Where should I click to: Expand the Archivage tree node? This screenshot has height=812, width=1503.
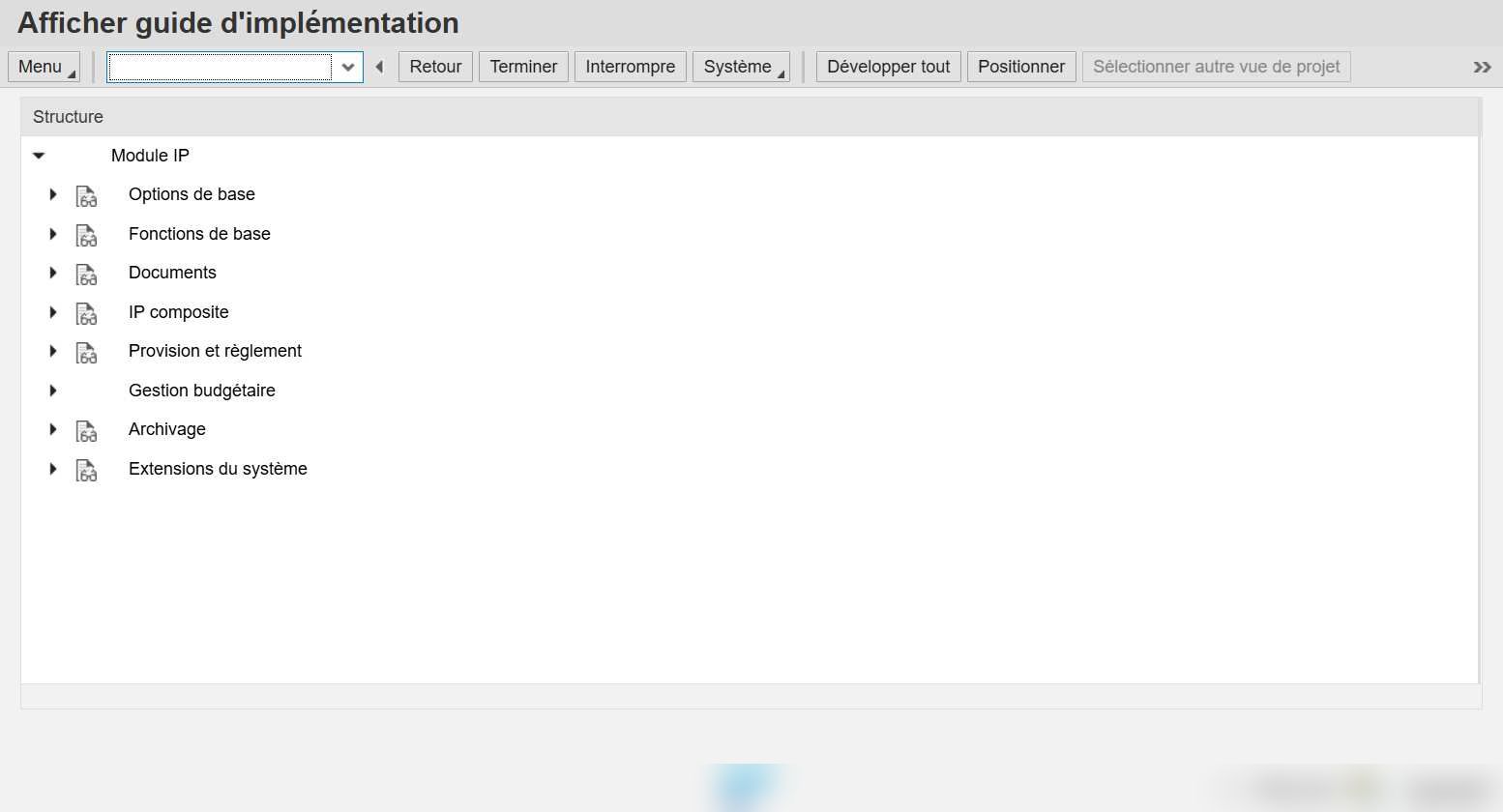click(x=53, y=429)
